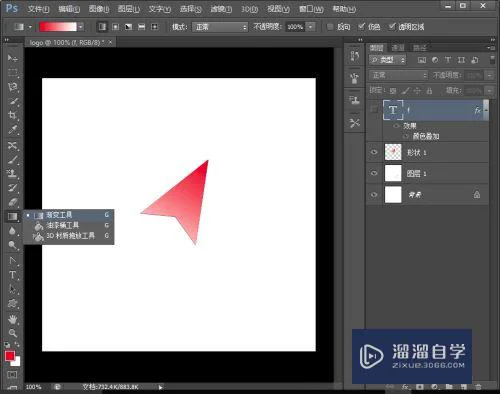Select the Lasso tool
Image resolution: width=500 pixels, height=394 pixels.
(x=12, y=87)
